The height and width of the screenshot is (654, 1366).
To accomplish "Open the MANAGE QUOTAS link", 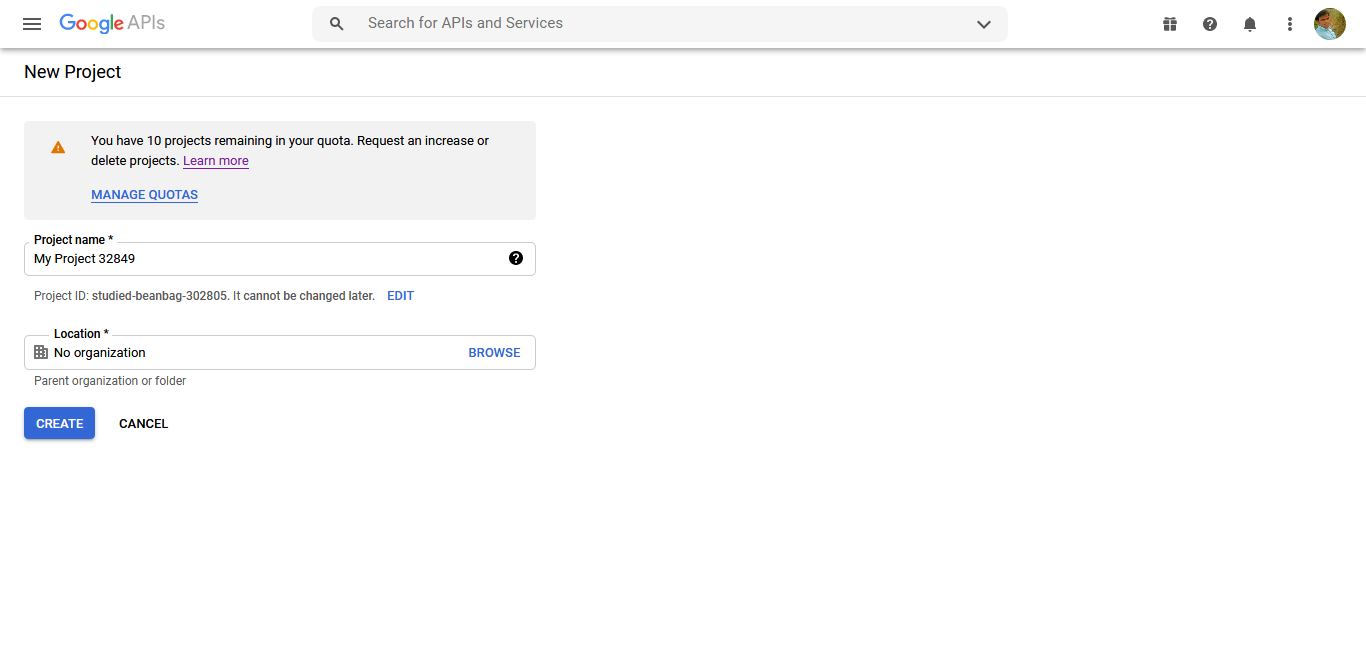I will pyautogui.click(x=145, y=195).
